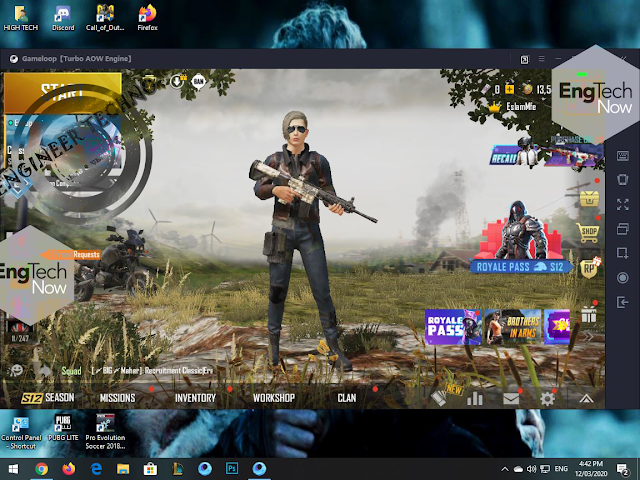Open the S12 SEASON tab
This screenshot has height=480, width=640.
click(48, 398)
